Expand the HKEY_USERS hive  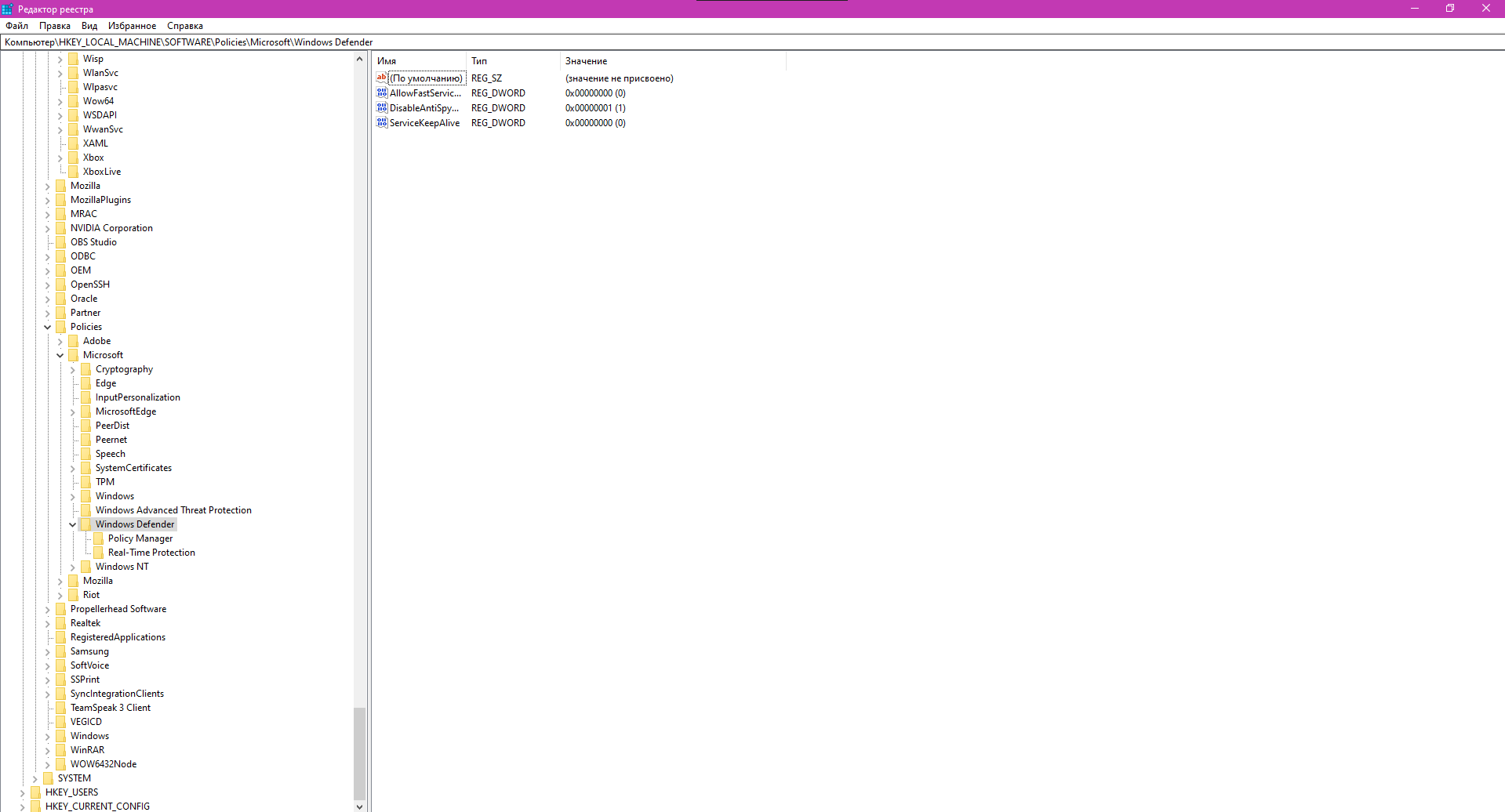(x=23, y=793)
